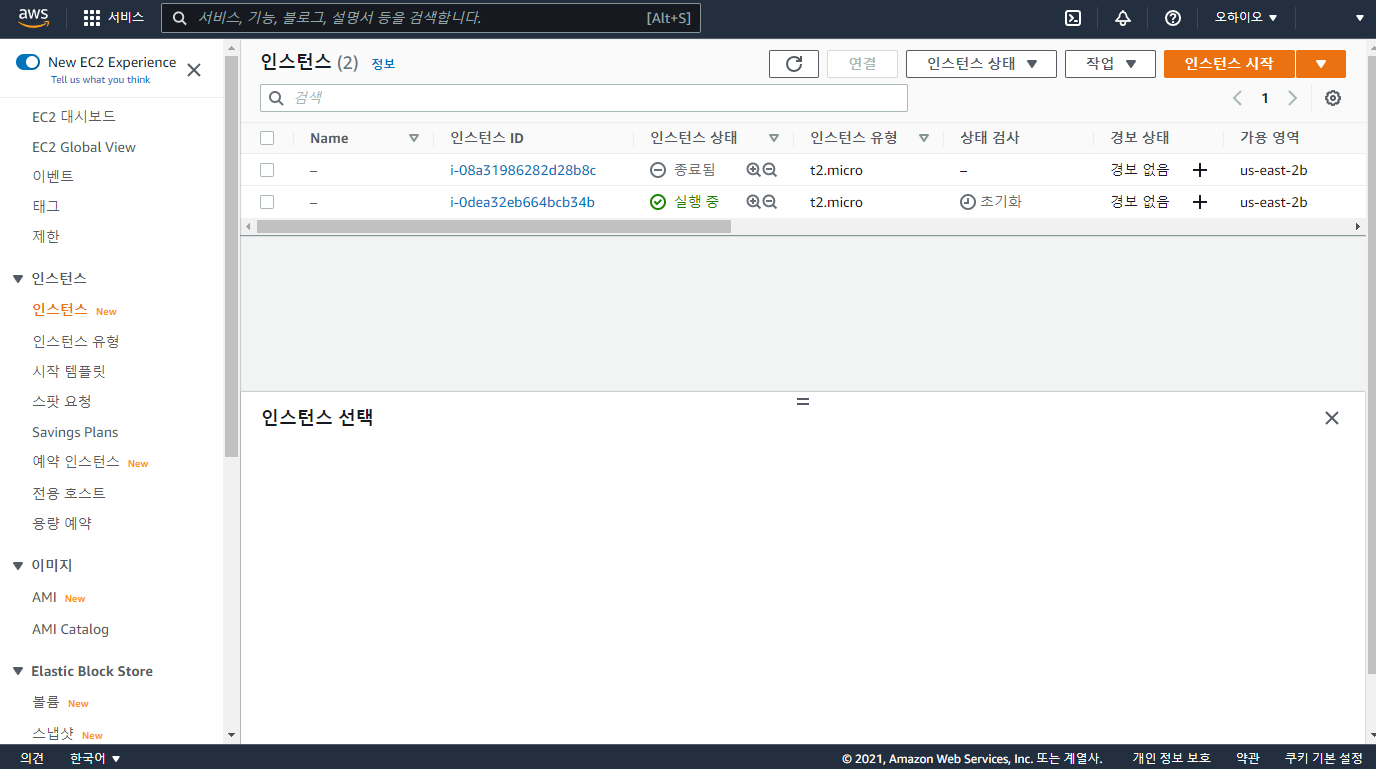Sort by Name column arrow

414,138
